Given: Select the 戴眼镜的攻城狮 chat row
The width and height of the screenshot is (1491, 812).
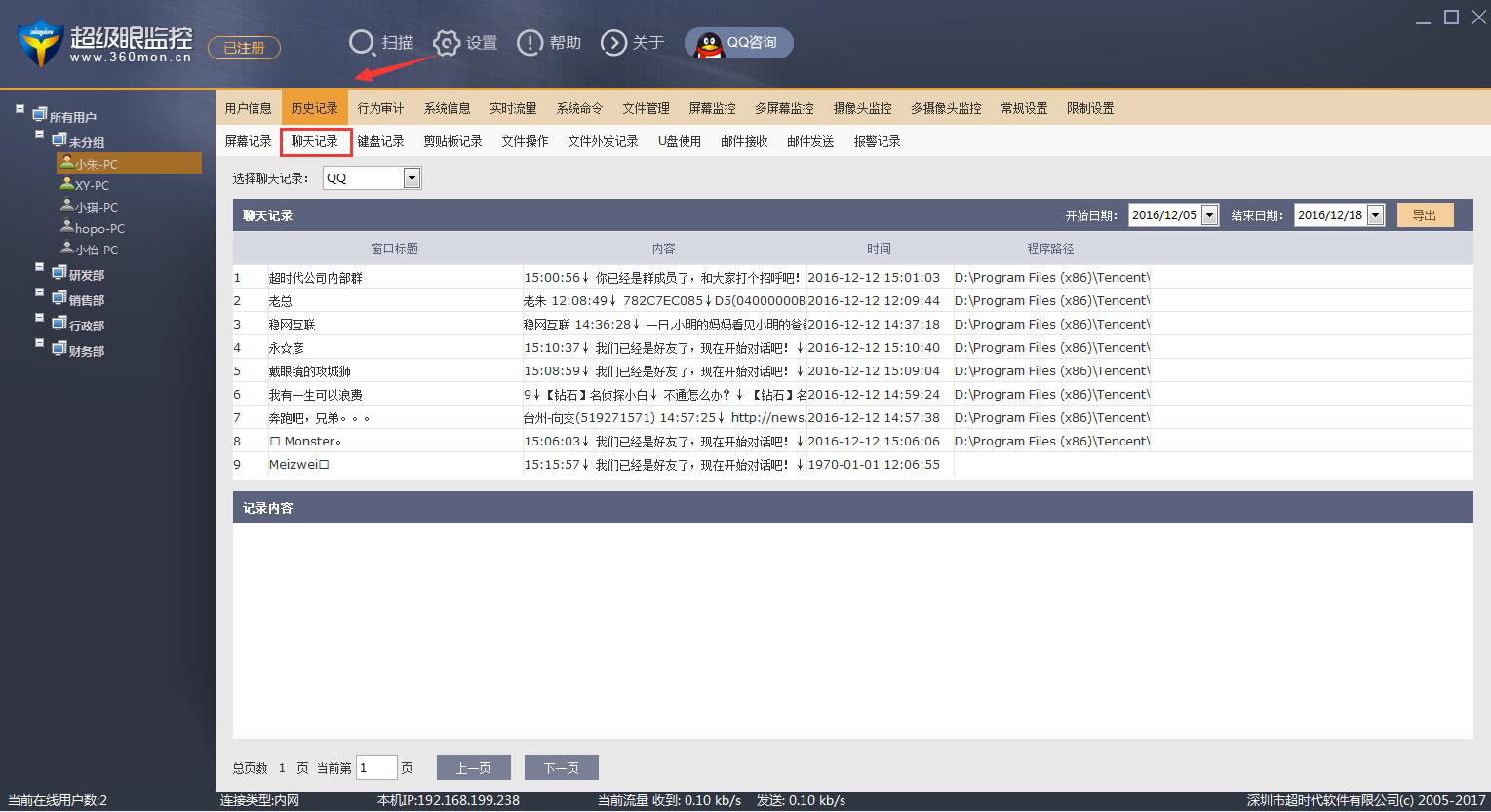Looking at the screenshot, I should coord(852,371).
